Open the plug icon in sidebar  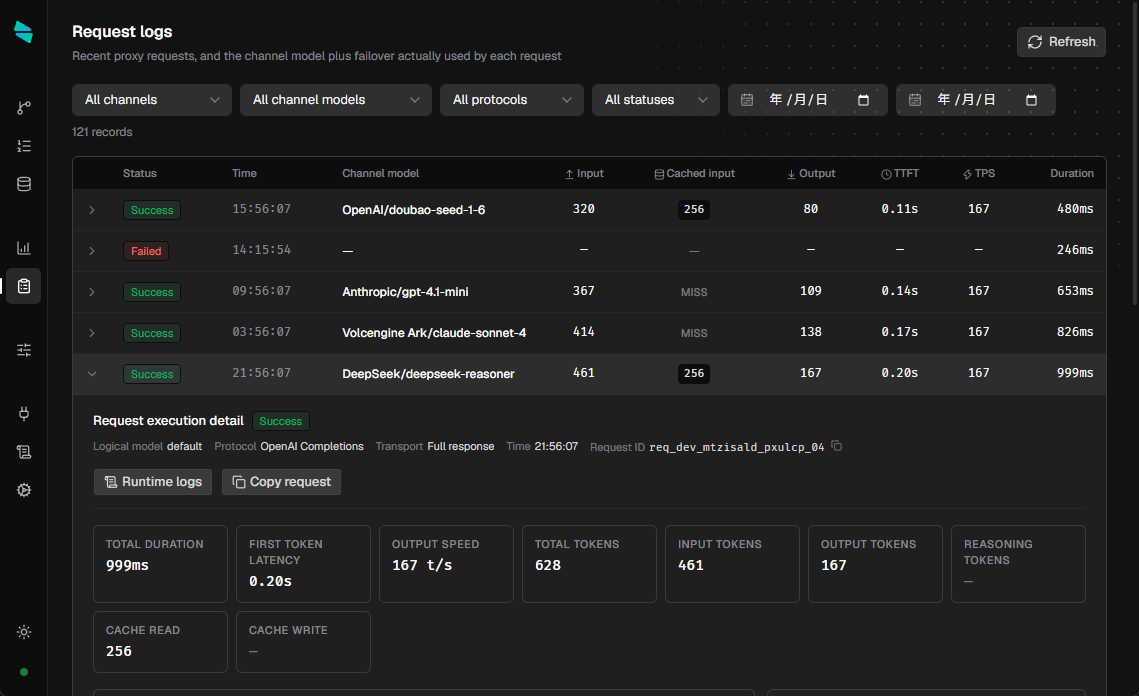point(24,414)
